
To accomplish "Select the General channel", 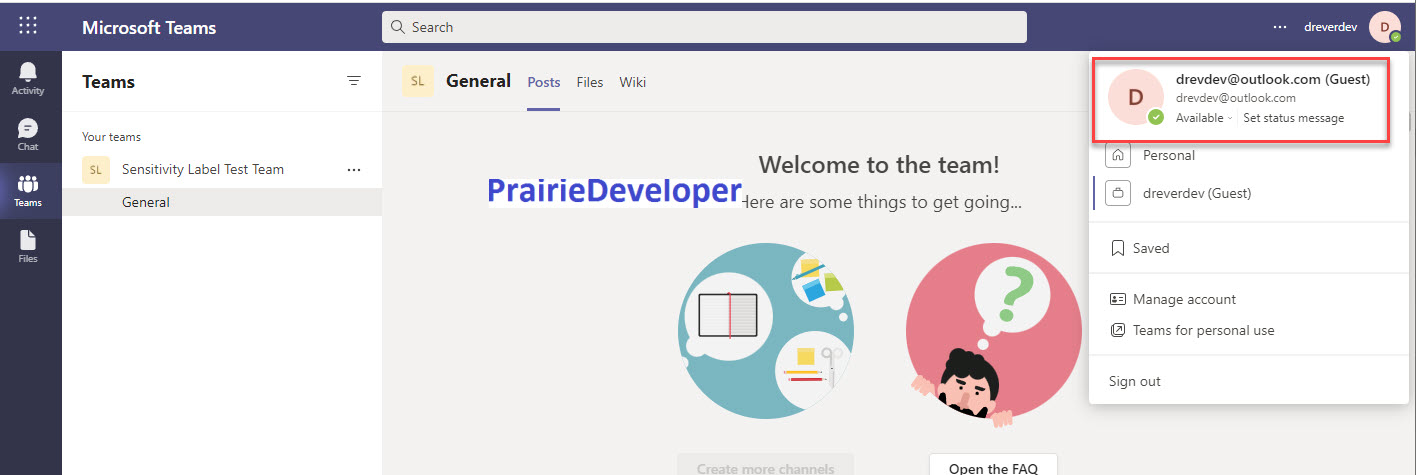I will click(x=222, y=202).
